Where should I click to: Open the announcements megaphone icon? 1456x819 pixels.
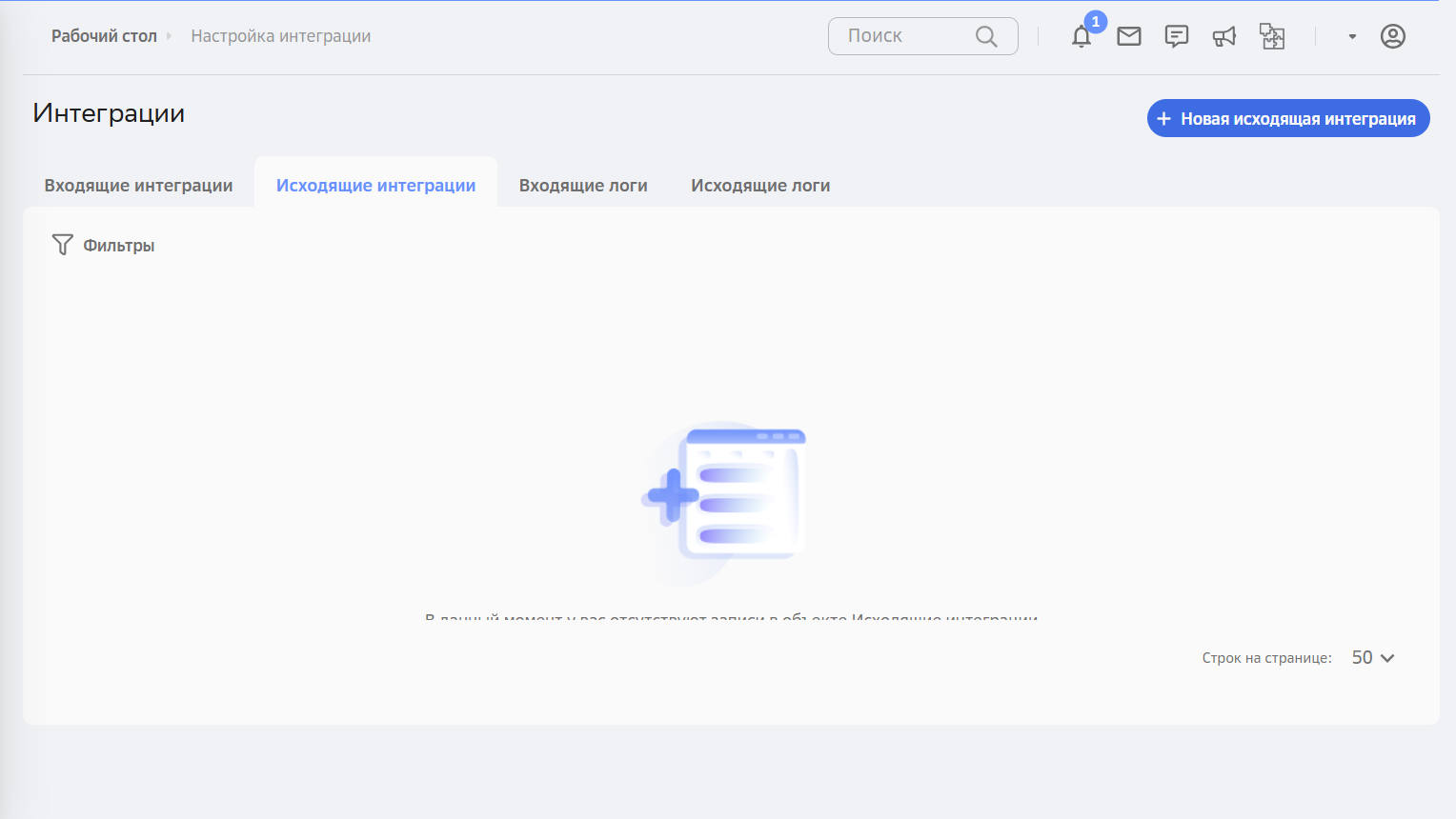point(1224,36)
